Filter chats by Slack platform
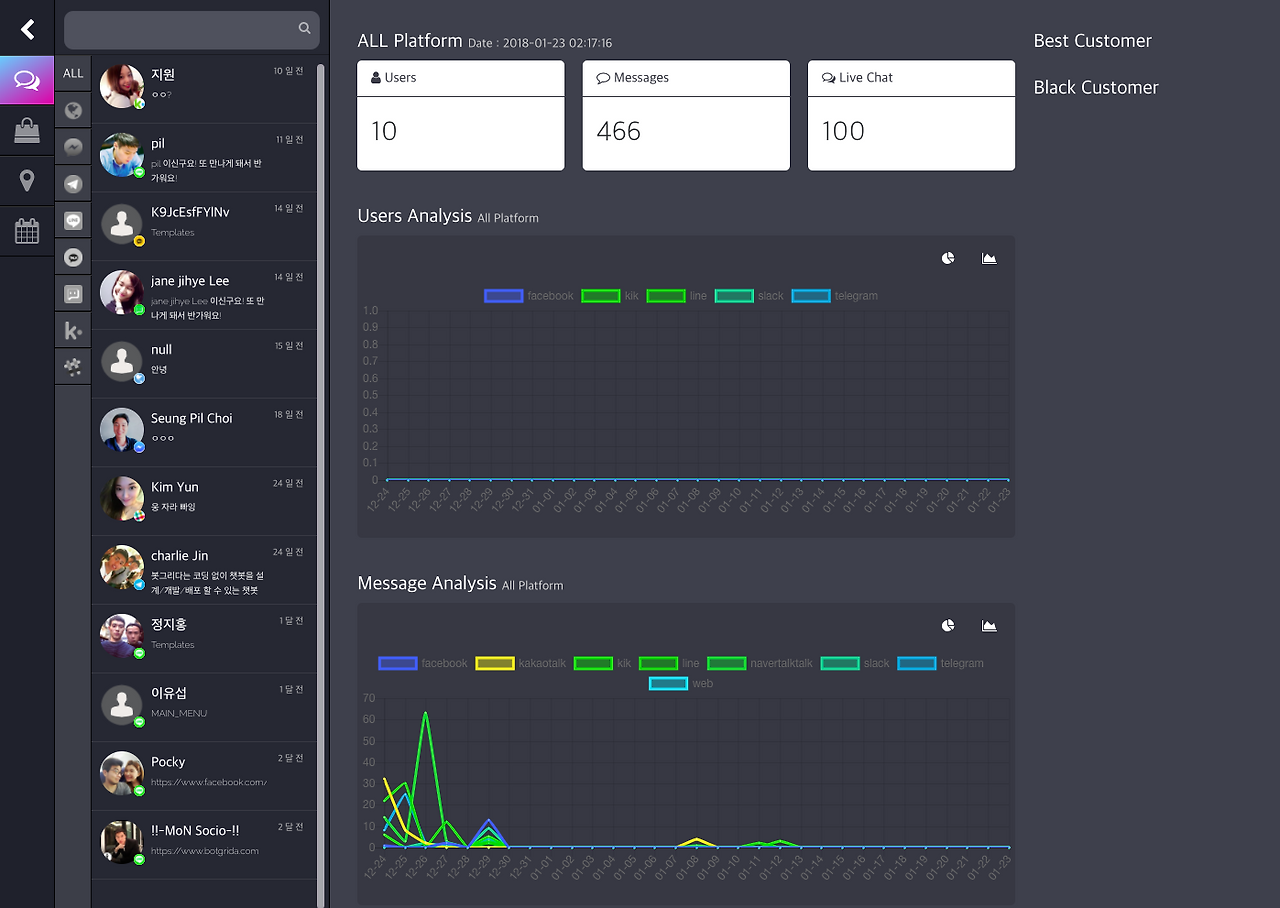This screenshot has width=1280, height=908. tap(73, 367)
